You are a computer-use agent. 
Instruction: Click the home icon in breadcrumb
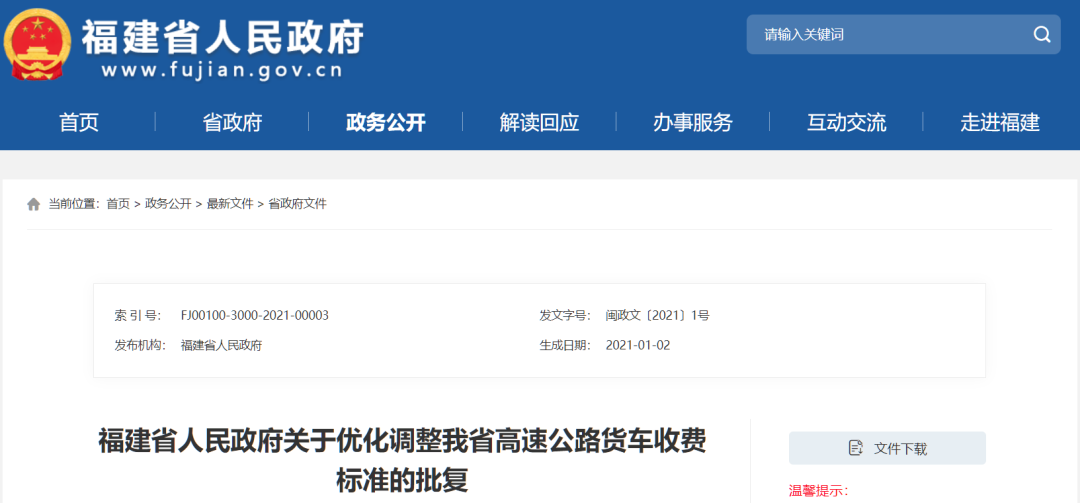(34, 204)
